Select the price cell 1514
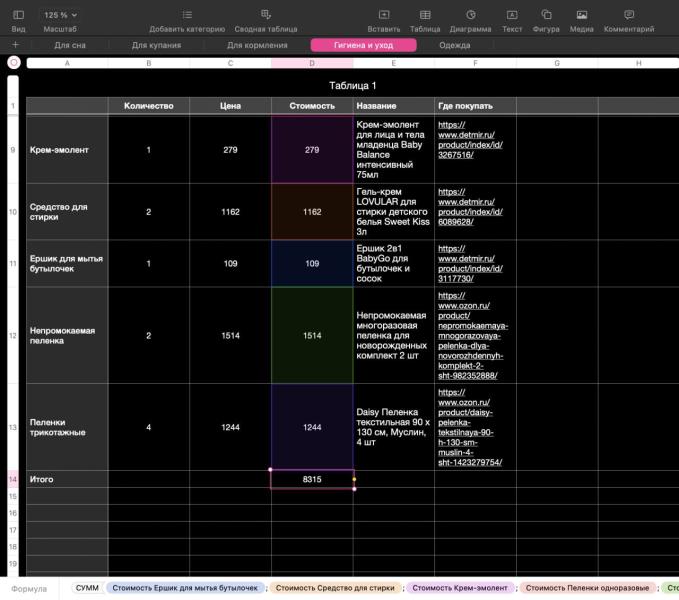 pyautogui.click(x=230, y=335)
